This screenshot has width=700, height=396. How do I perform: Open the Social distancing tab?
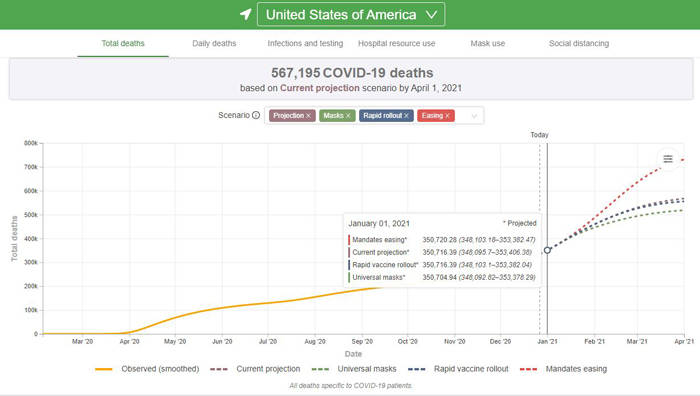[x=579, y=43]
